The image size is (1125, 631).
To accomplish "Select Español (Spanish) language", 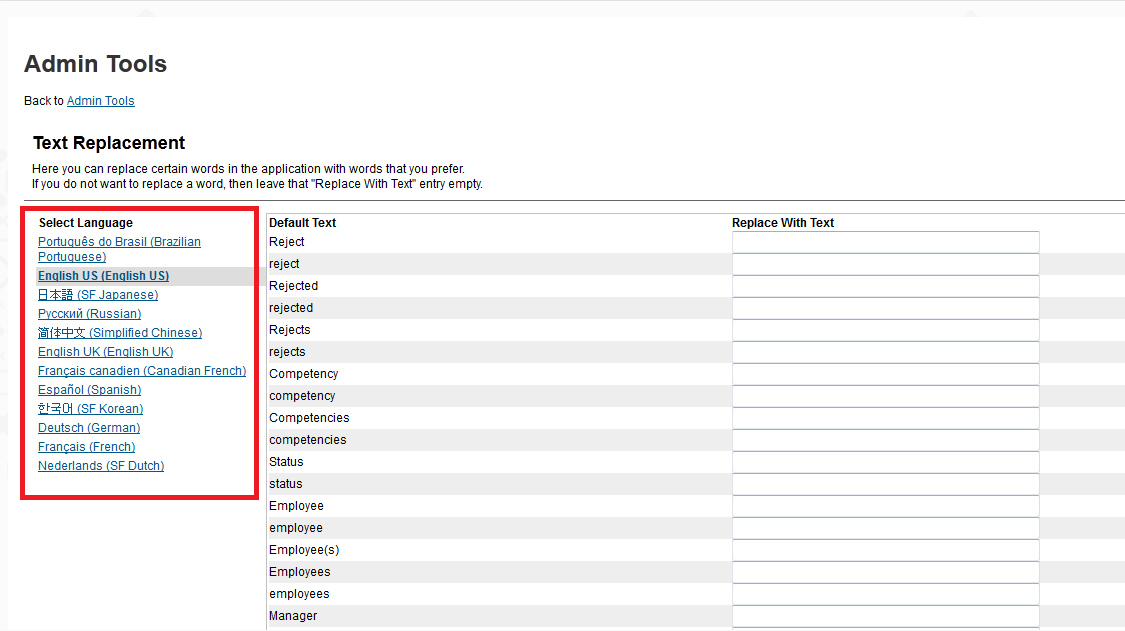I will (x=90, y=390).
